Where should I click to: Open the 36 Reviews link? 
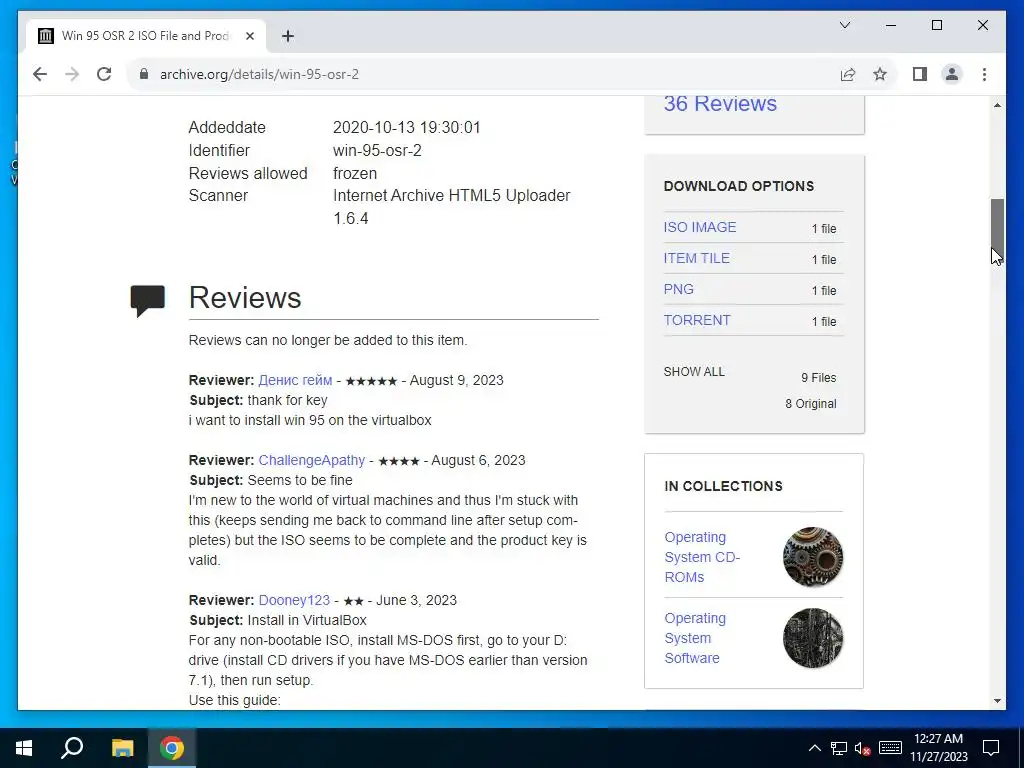click(x=720, y=104)
